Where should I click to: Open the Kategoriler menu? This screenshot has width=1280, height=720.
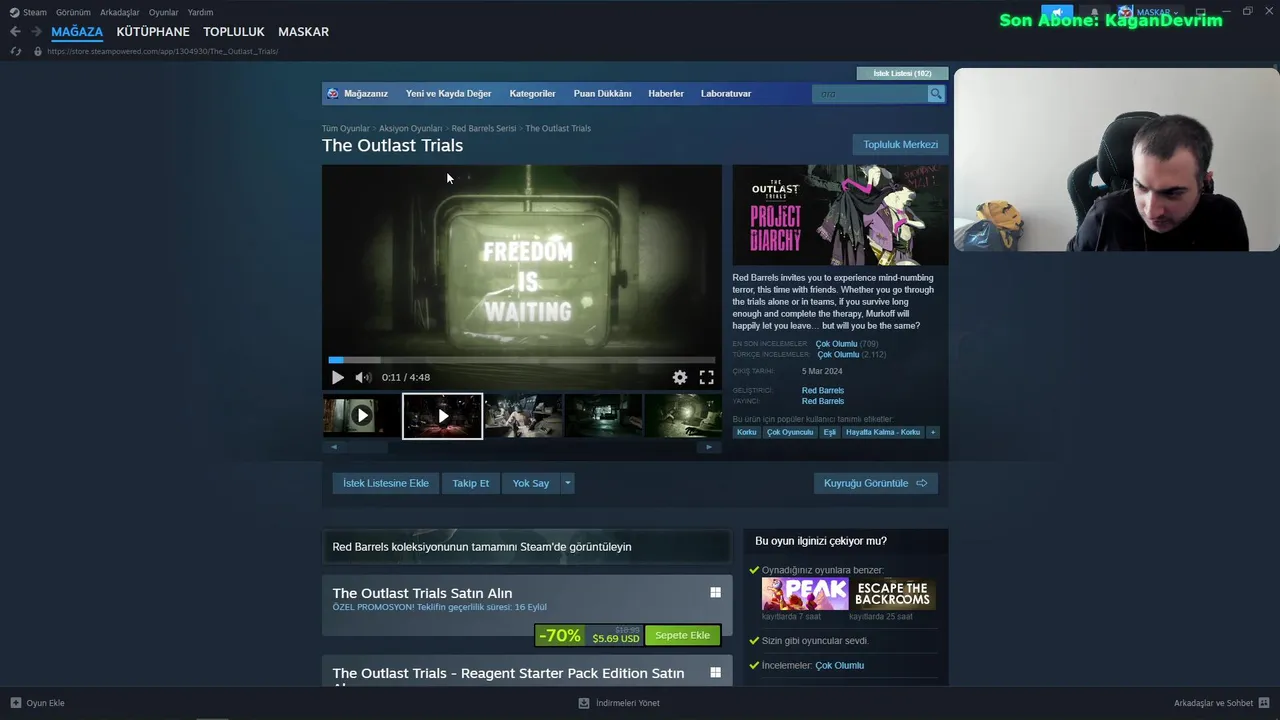coord(532,93)
